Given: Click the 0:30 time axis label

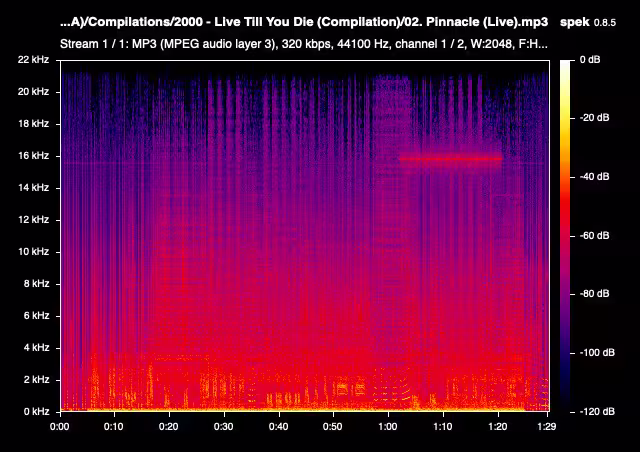Looking at the screenshot, I should (224, 427).
